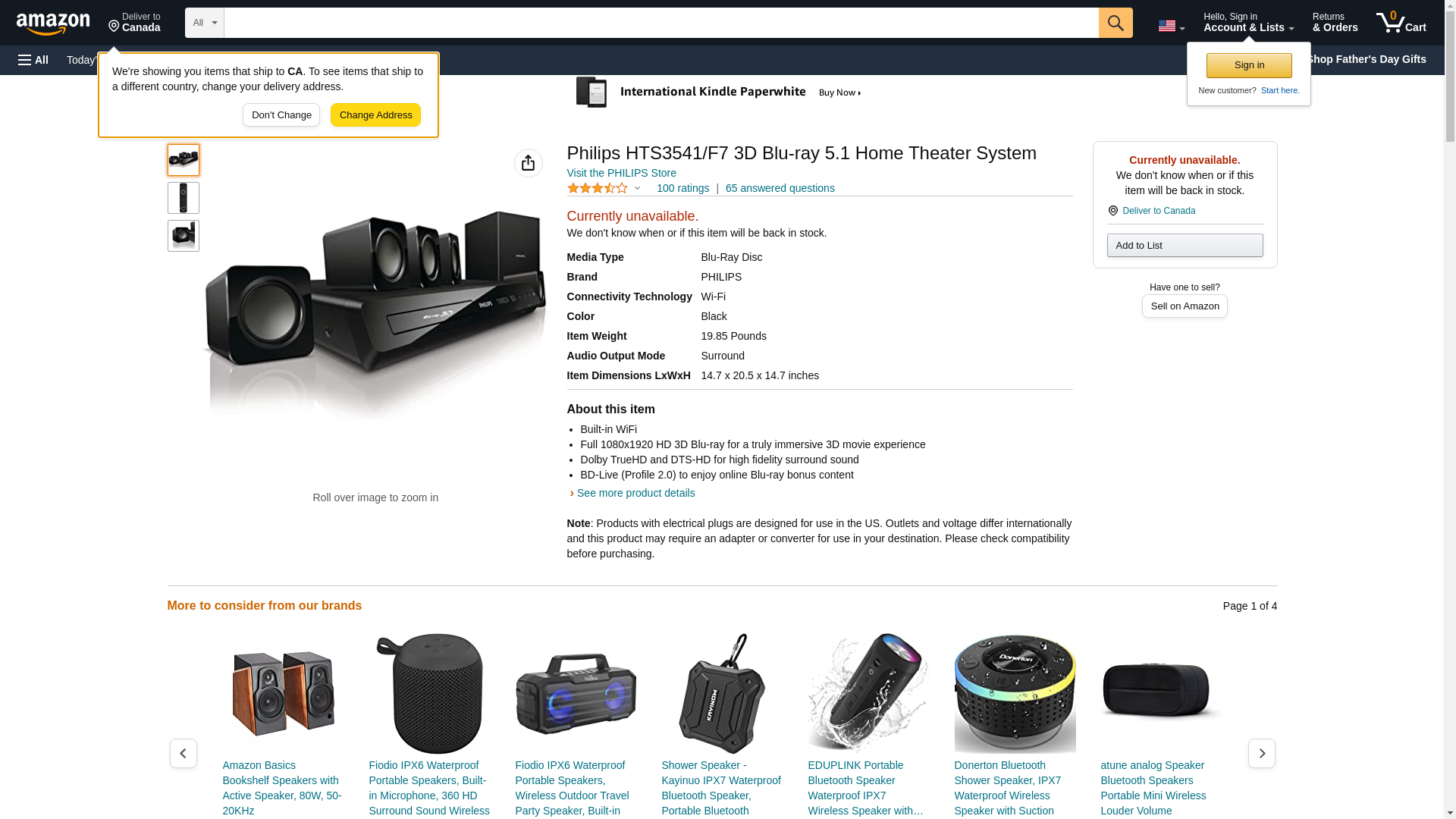The height and width of the screenshot is (819, 1456).
Task: Open Returns & Orders
Action: click(1335, 23)
